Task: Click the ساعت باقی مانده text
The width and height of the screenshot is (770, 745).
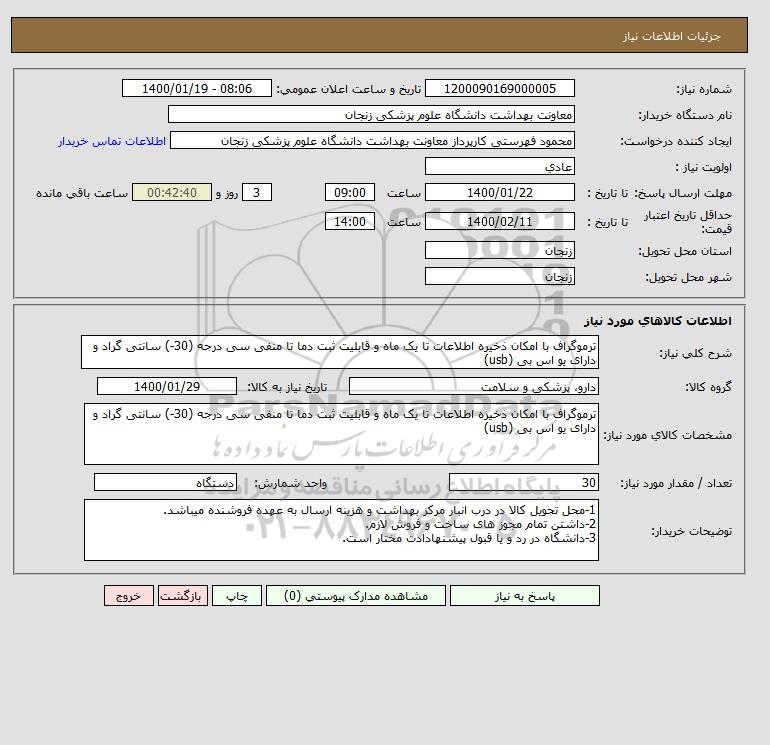Action: point(82,193)
